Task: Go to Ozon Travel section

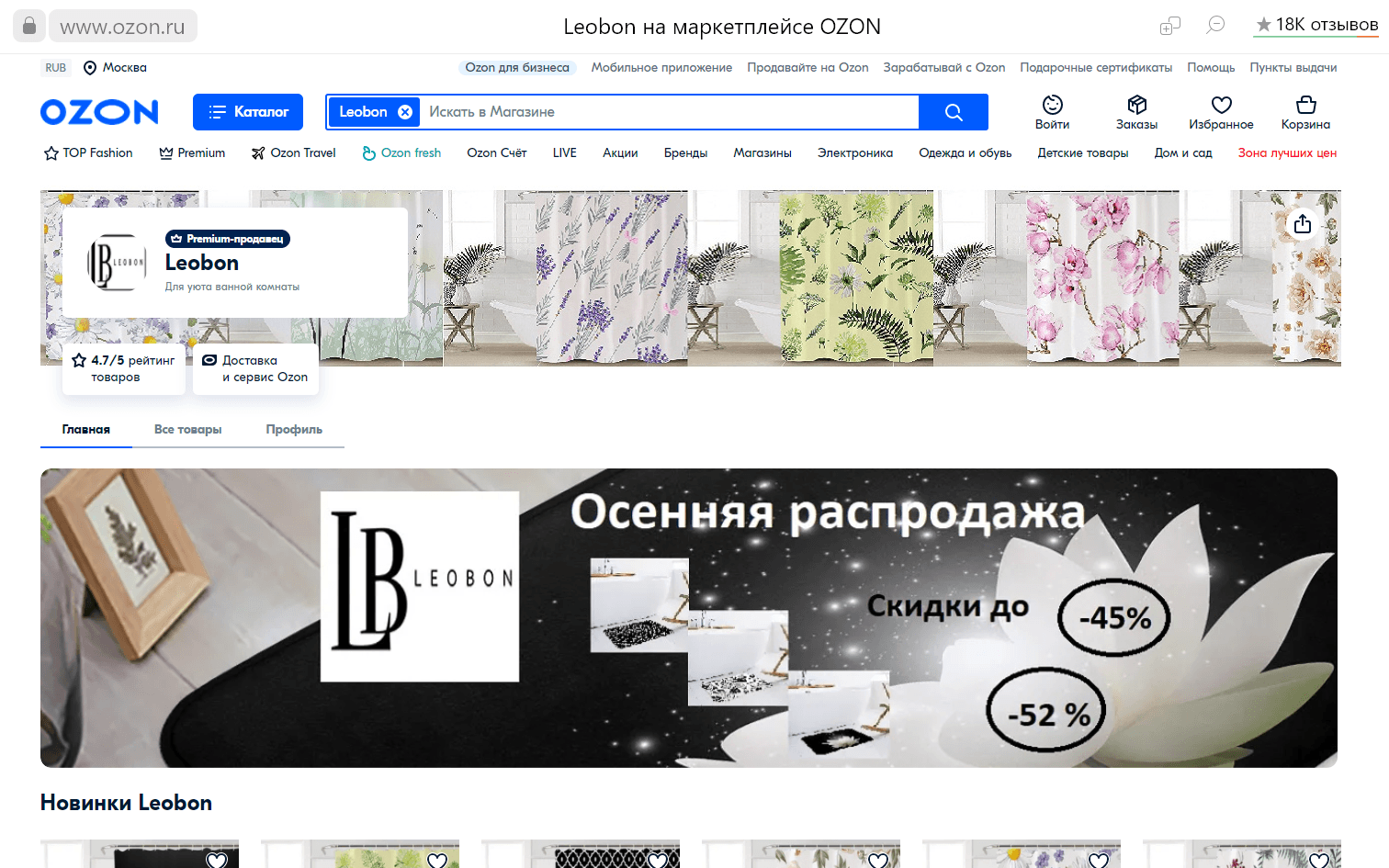Action: 294,153
